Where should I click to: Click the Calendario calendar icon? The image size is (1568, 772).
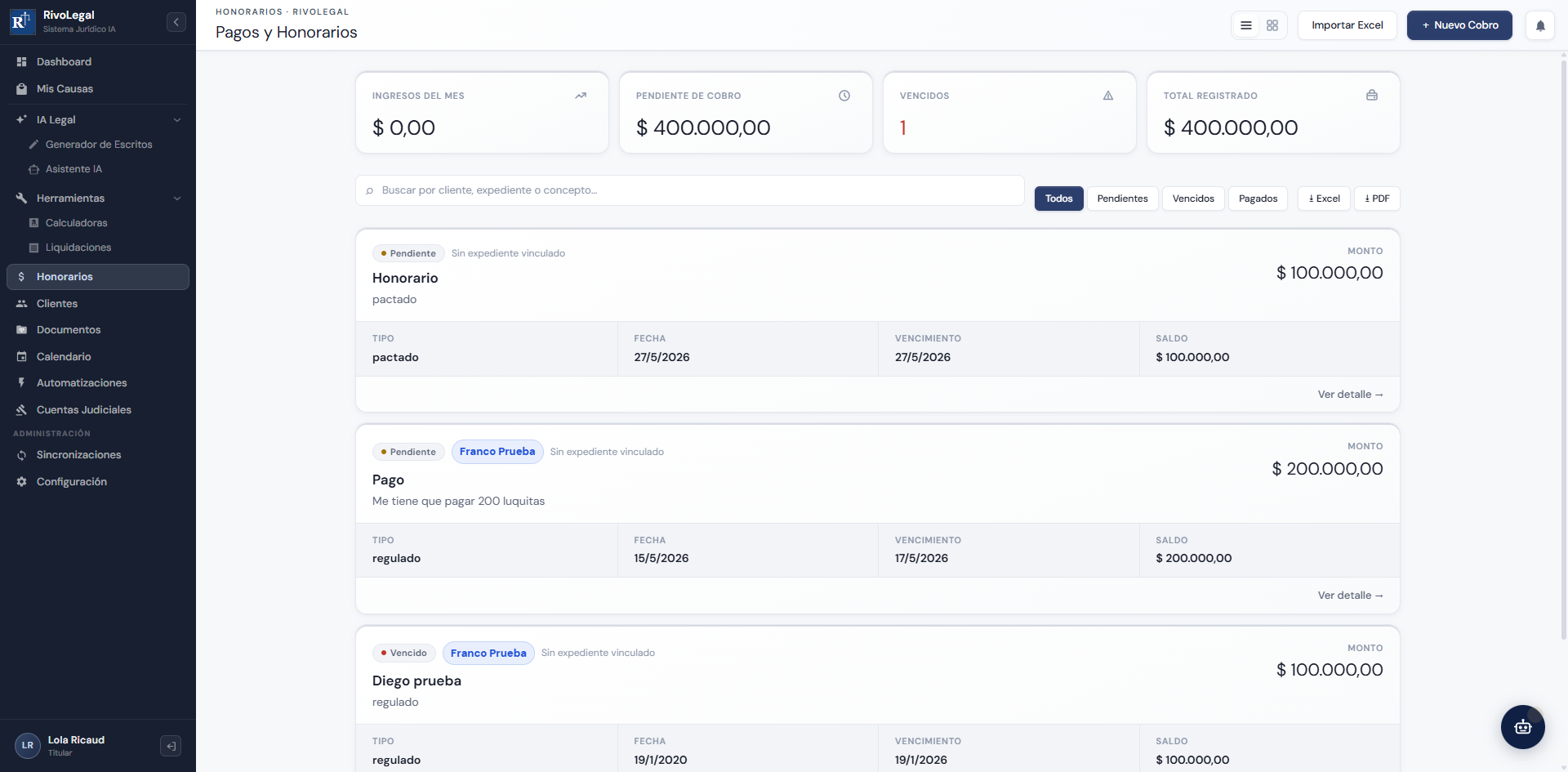pos(22,357)
